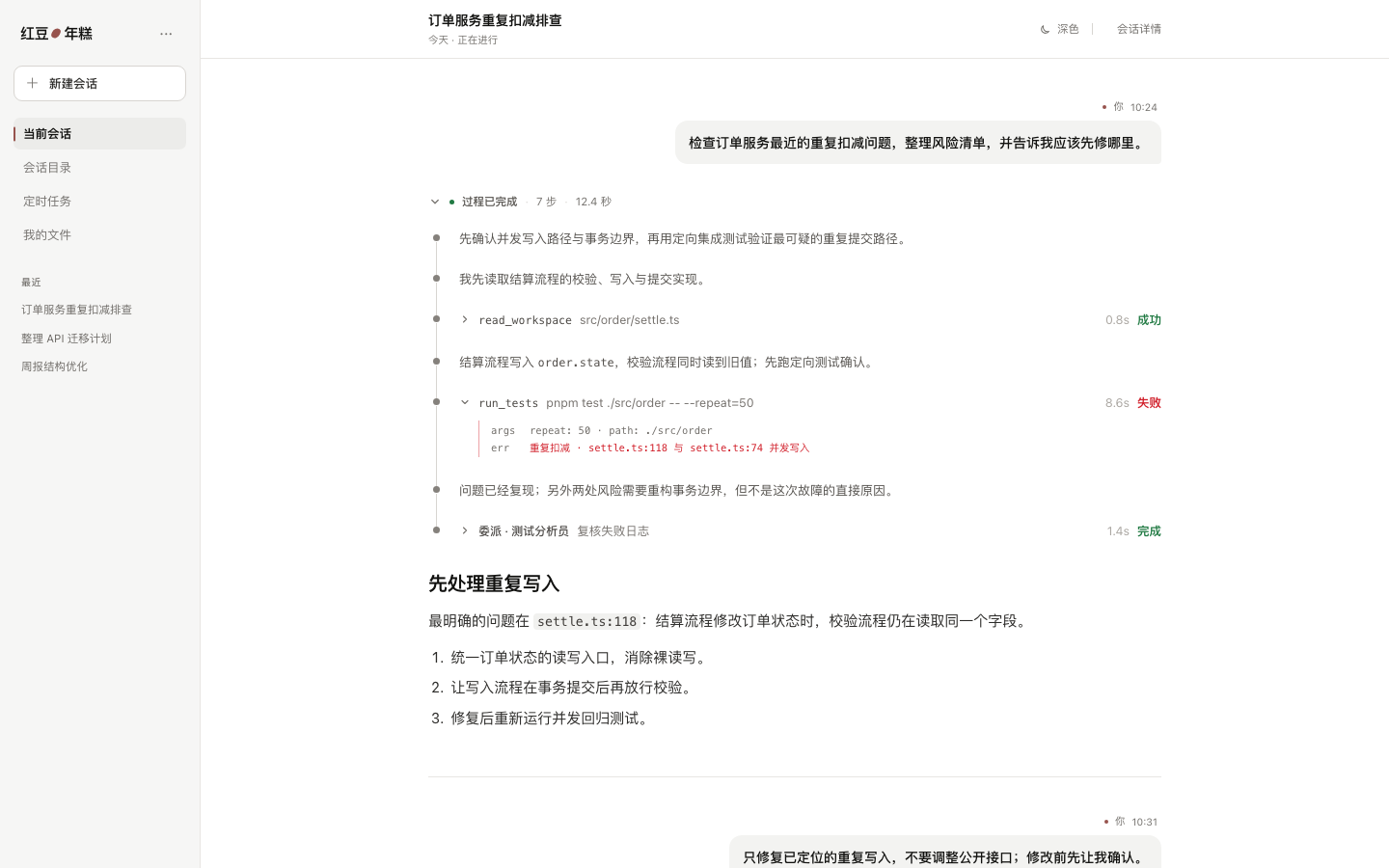The image size is (1389, 868).
Task: Open 会话详情 panel
Action: pyautogui.click(x=1139, y=29)
